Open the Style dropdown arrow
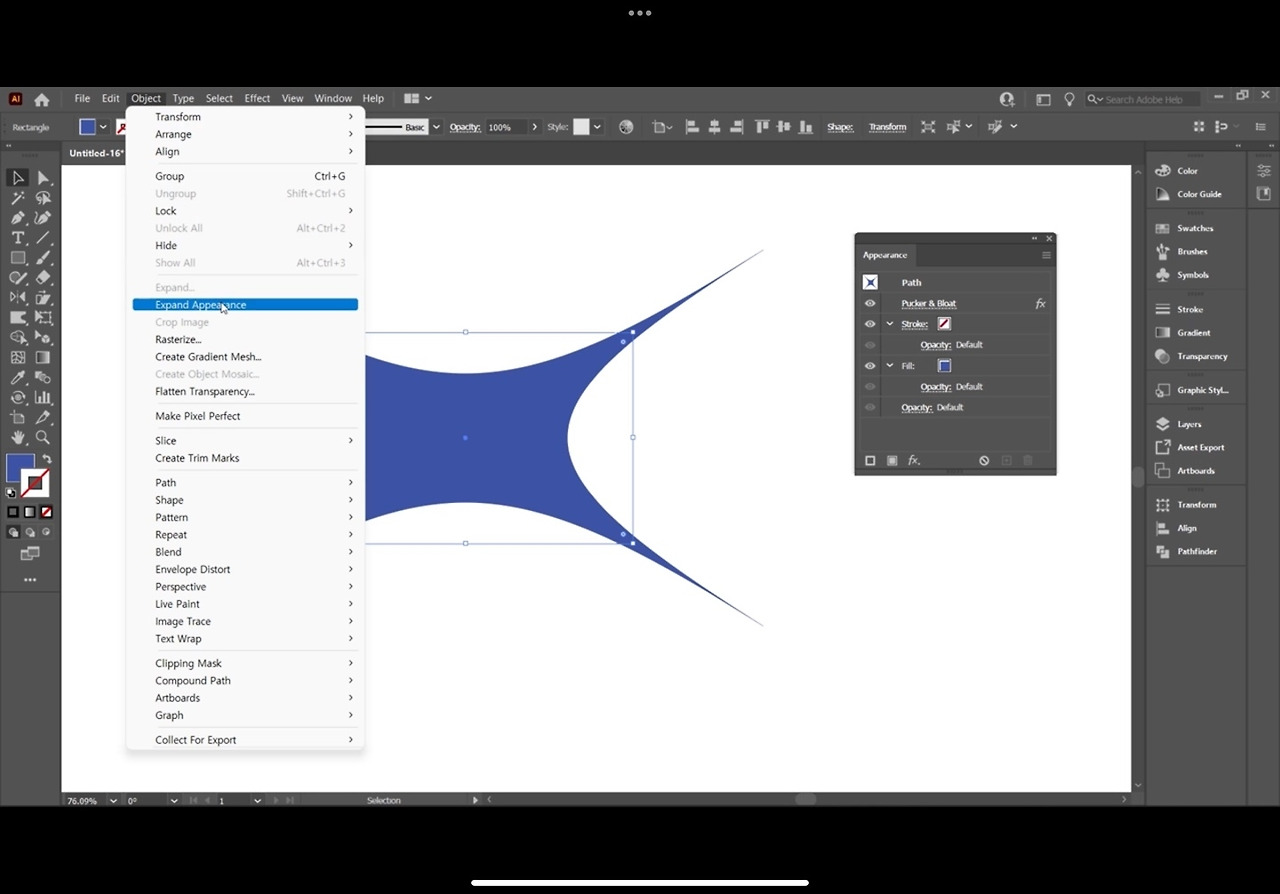The height and width of the screenshot is (894, 1280). coord(597,127)
